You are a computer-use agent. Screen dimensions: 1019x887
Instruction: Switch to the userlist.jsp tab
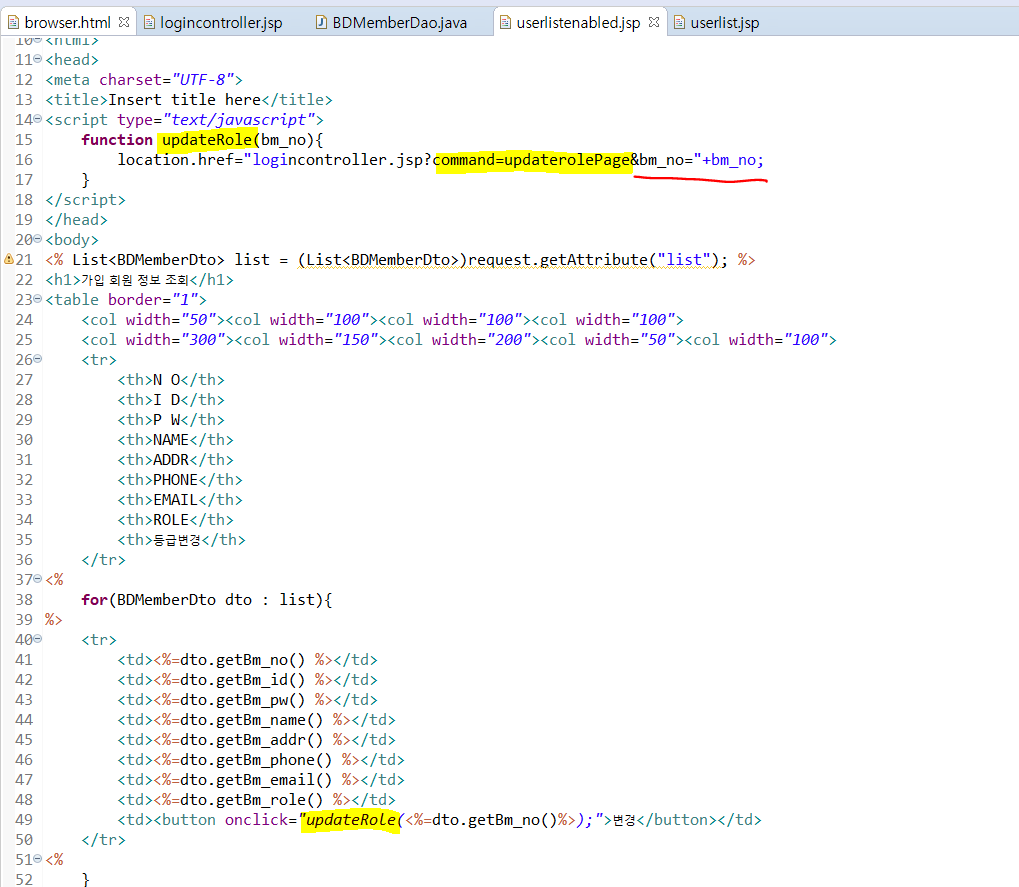pyautogui.click(x=725, y=23)
